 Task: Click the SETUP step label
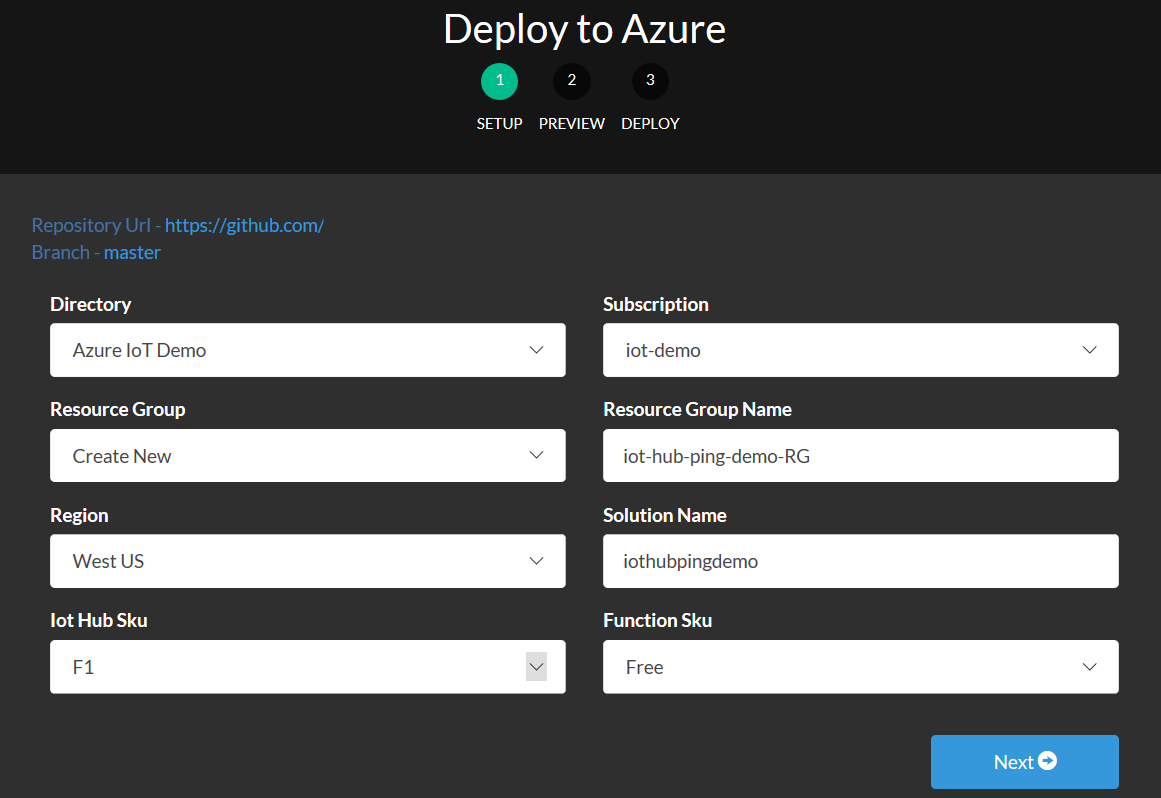[499, 124]
